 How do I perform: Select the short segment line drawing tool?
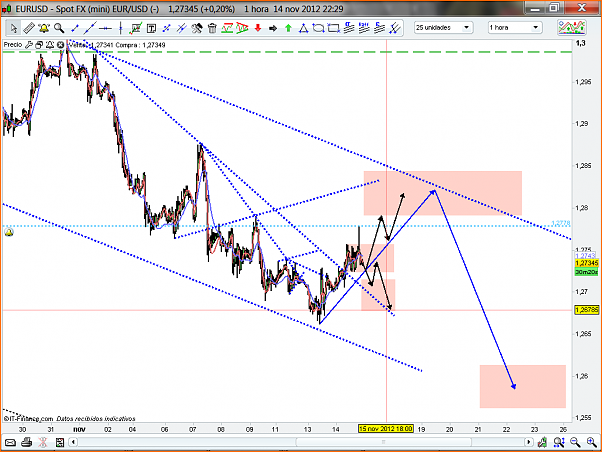75,28
